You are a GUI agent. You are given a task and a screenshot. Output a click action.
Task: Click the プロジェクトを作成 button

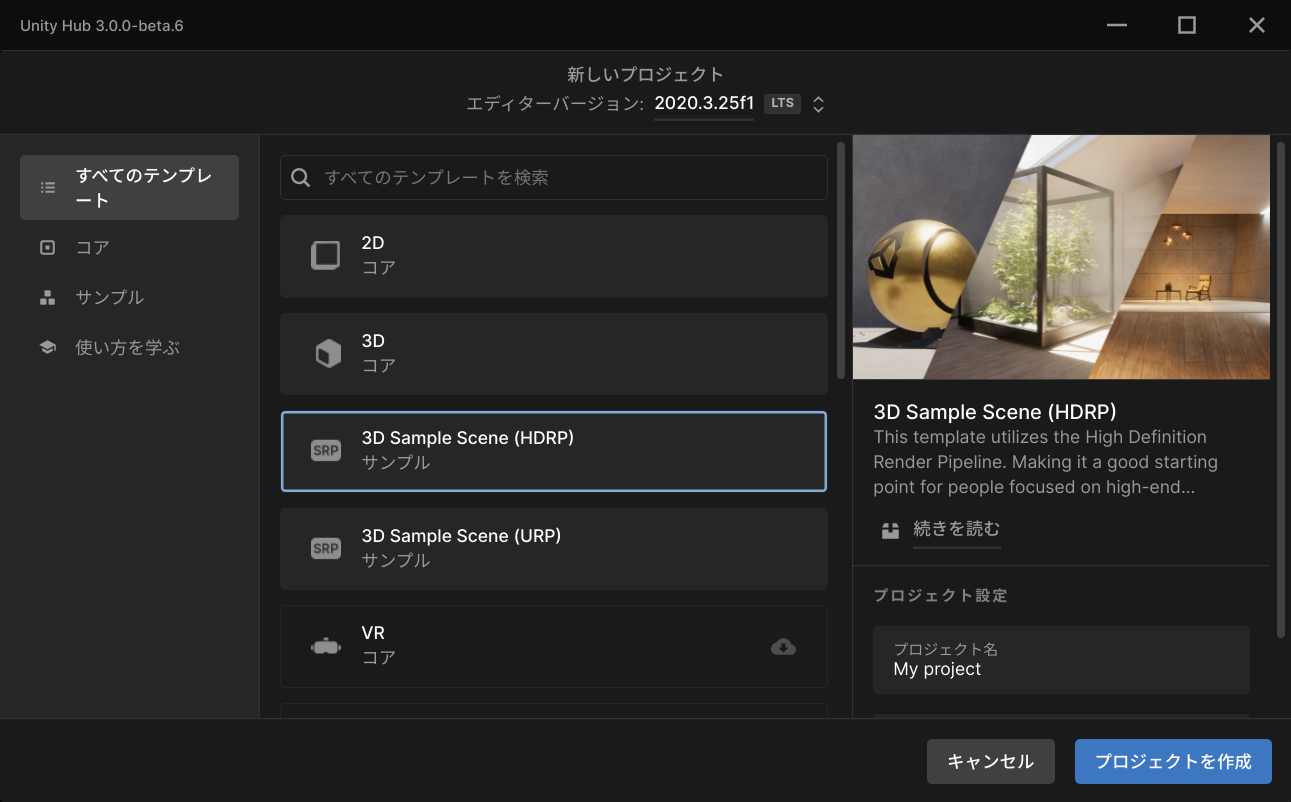[1173, 762]
